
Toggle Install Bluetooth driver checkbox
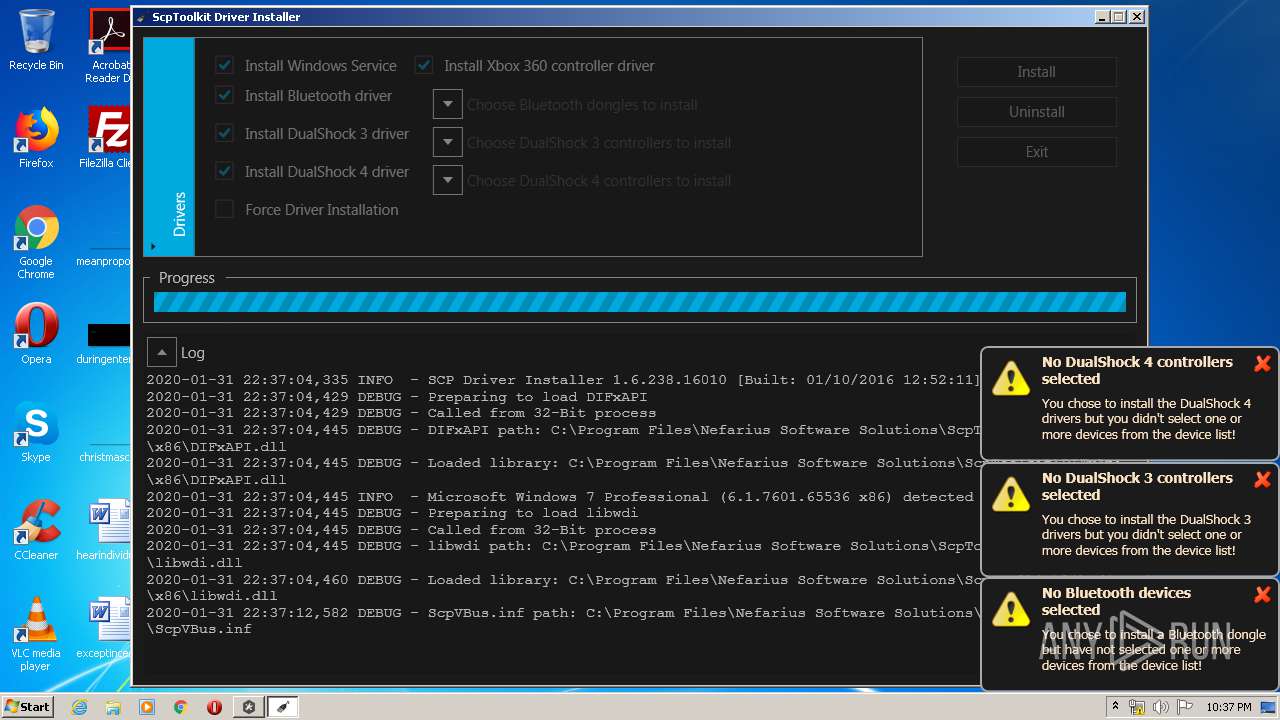click(225, 96)
